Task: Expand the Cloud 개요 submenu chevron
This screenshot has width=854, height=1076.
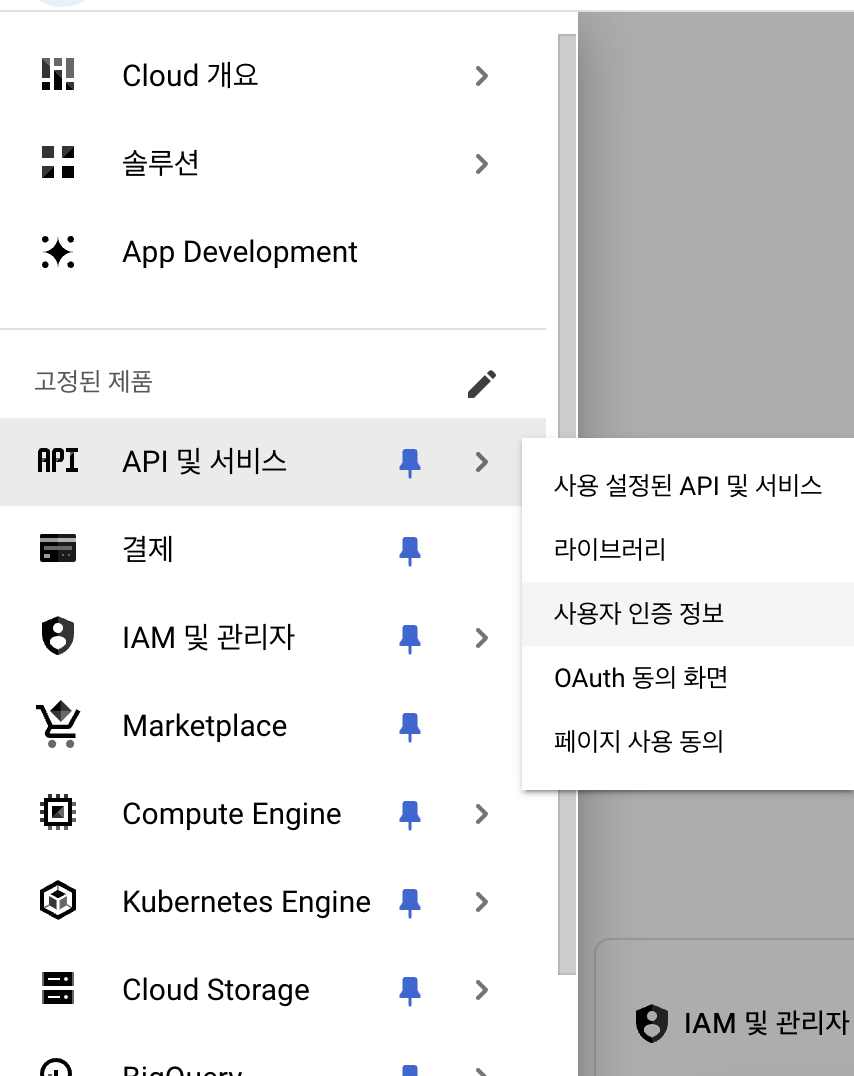Action: (482, 75)
